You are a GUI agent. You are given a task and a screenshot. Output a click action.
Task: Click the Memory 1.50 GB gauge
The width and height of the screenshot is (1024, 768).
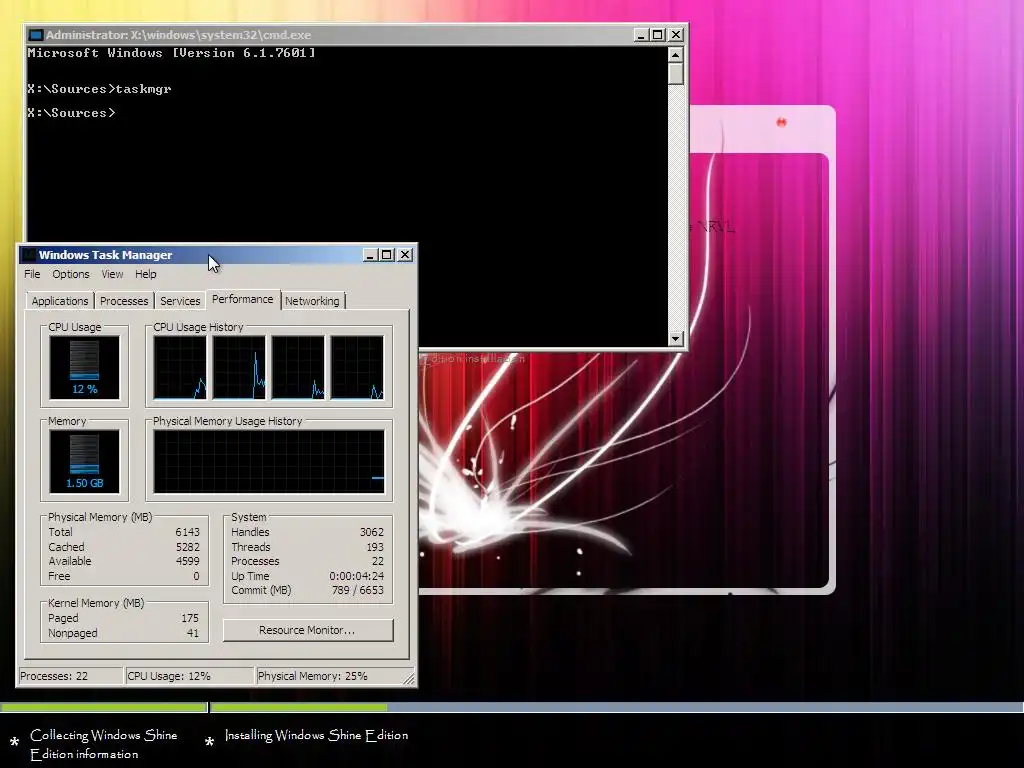[84, 461]
